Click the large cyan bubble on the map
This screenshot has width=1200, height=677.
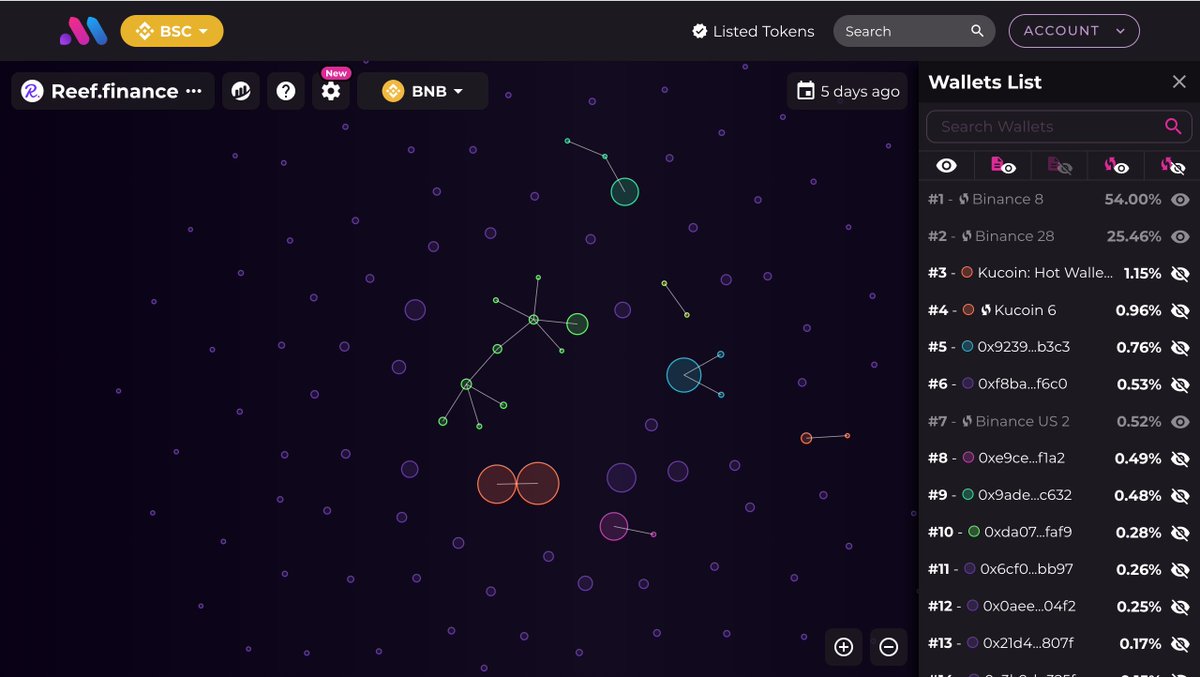pos(684,375)
